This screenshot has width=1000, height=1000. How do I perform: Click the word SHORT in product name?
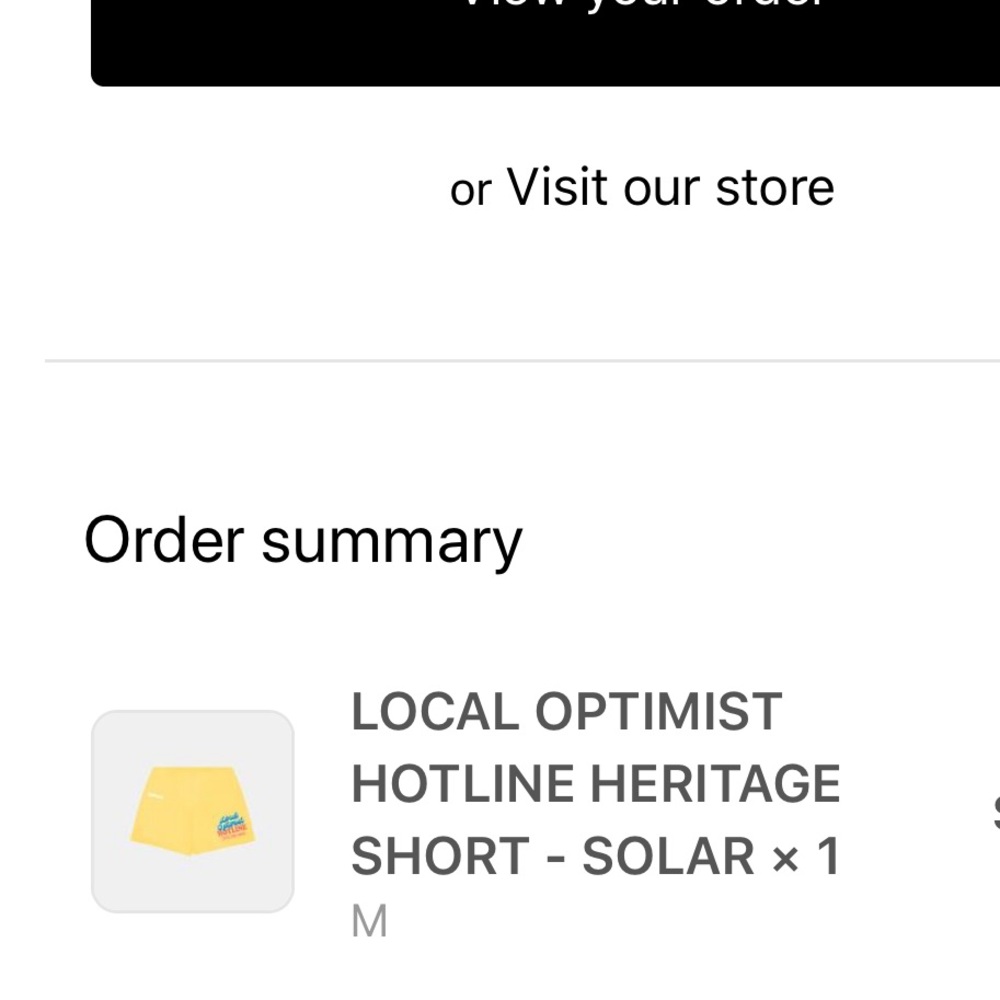439,856
